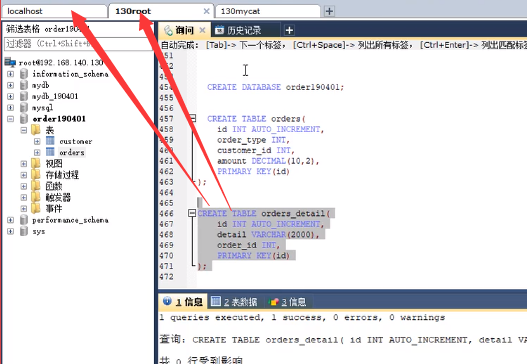
Task: Switch to the localhost connection tab
Action: tap(54, 11)
